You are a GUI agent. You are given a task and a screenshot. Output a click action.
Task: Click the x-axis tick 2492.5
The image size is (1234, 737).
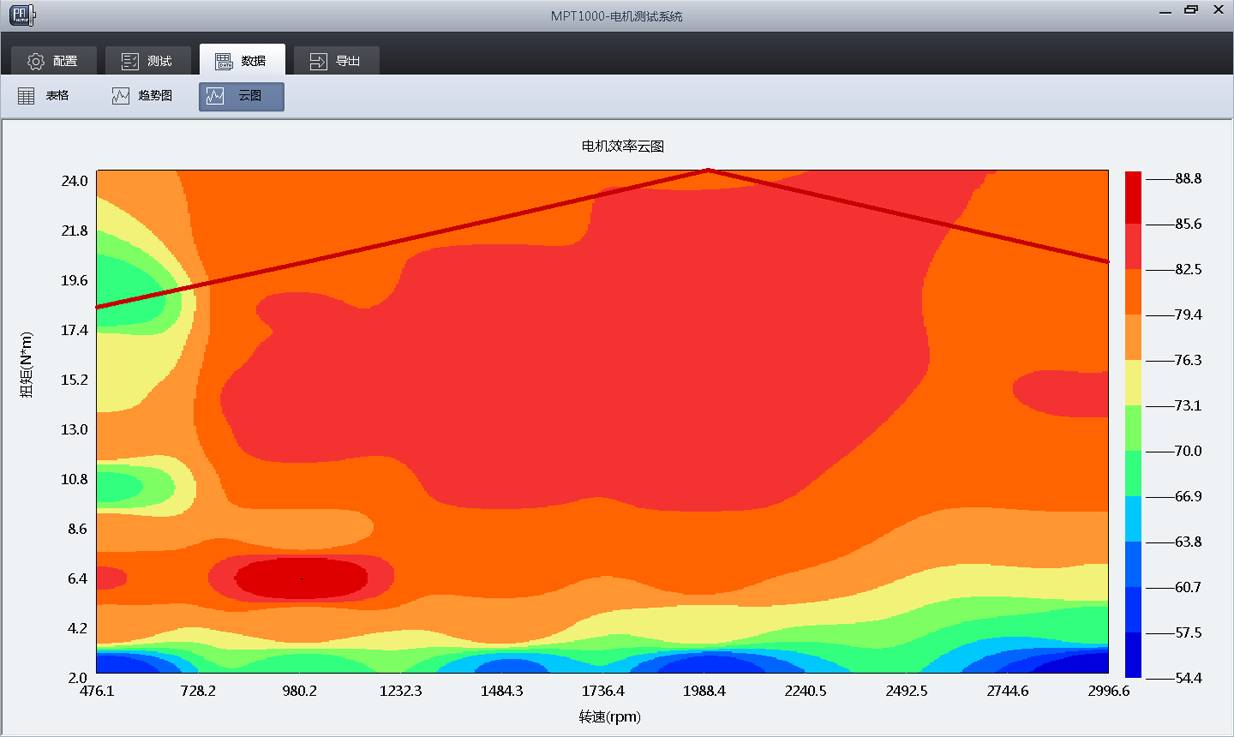point(906,691)
